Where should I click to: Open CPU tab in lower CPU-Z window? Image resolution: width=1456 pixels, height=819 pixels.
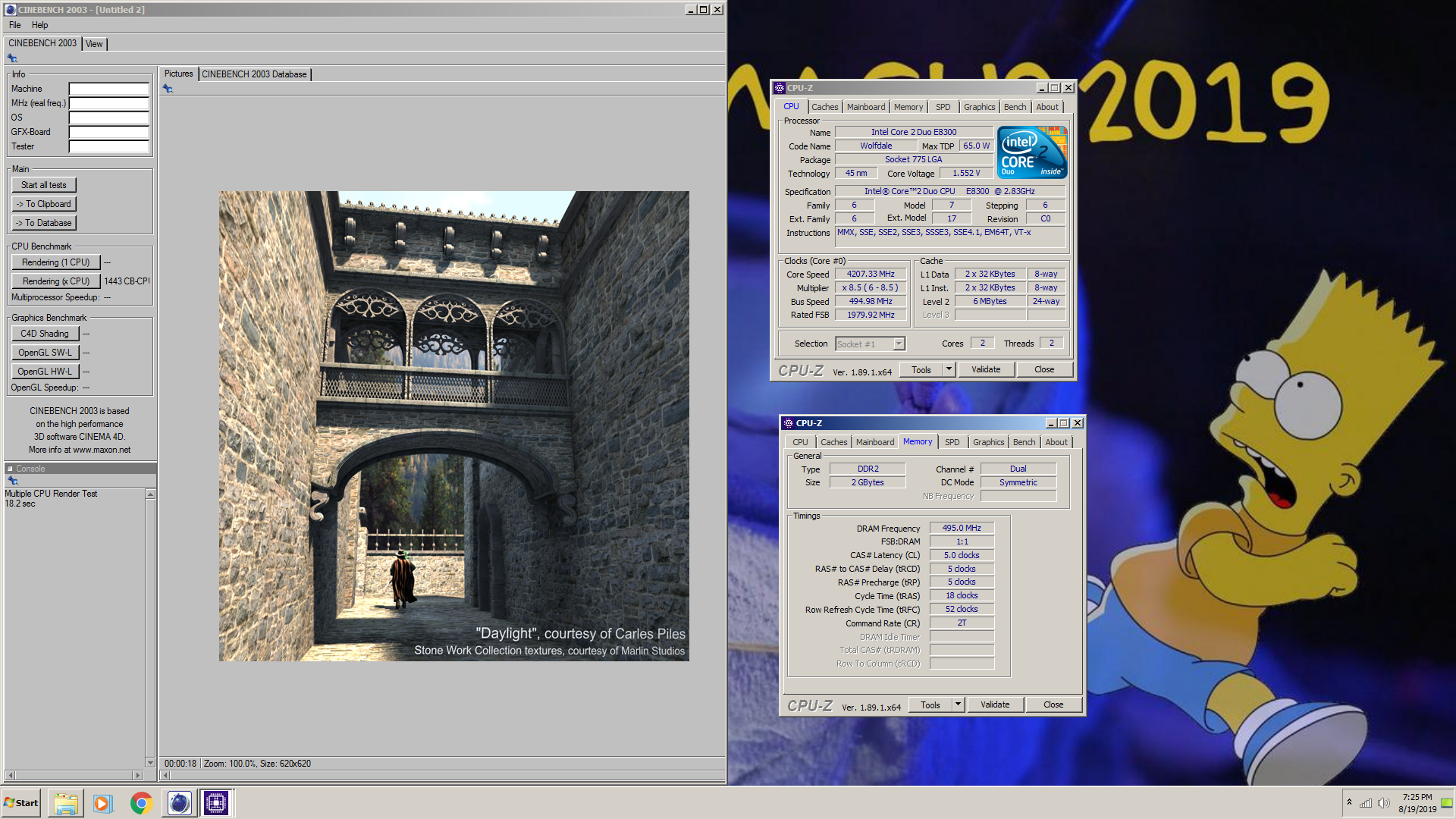[800, 442]
